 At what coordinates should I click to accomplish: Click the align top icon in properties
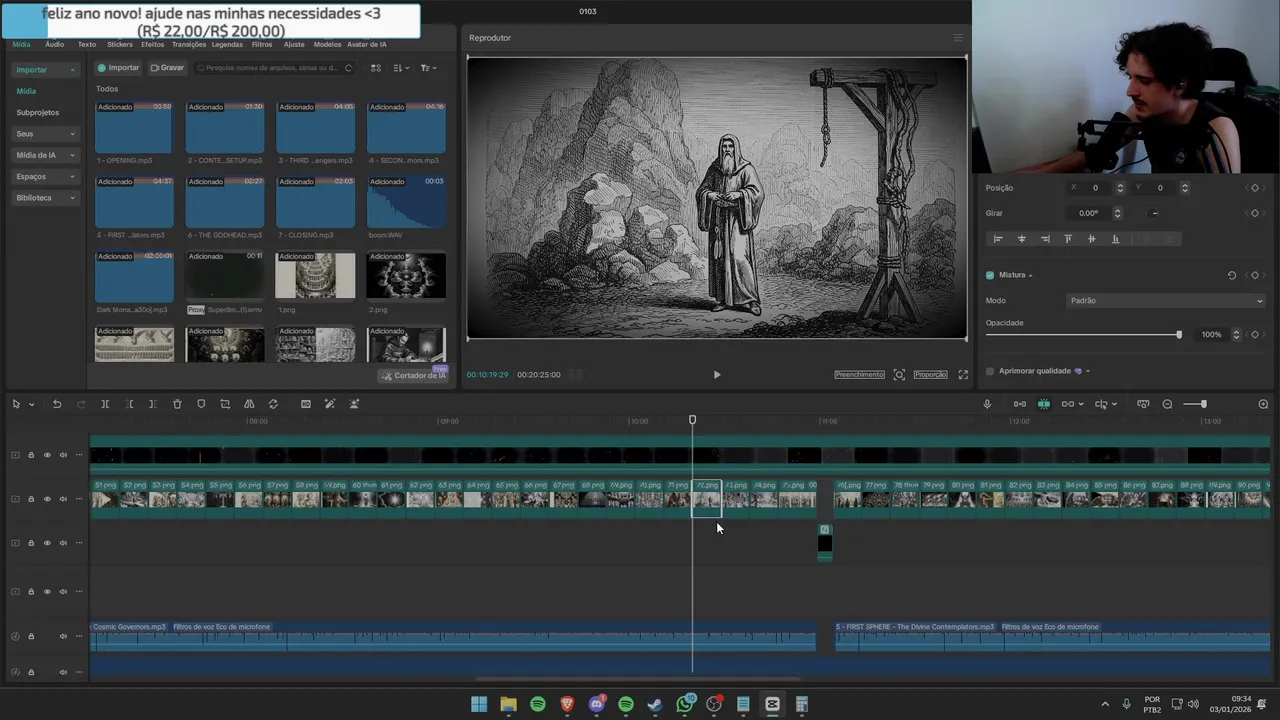(1068, 239)
